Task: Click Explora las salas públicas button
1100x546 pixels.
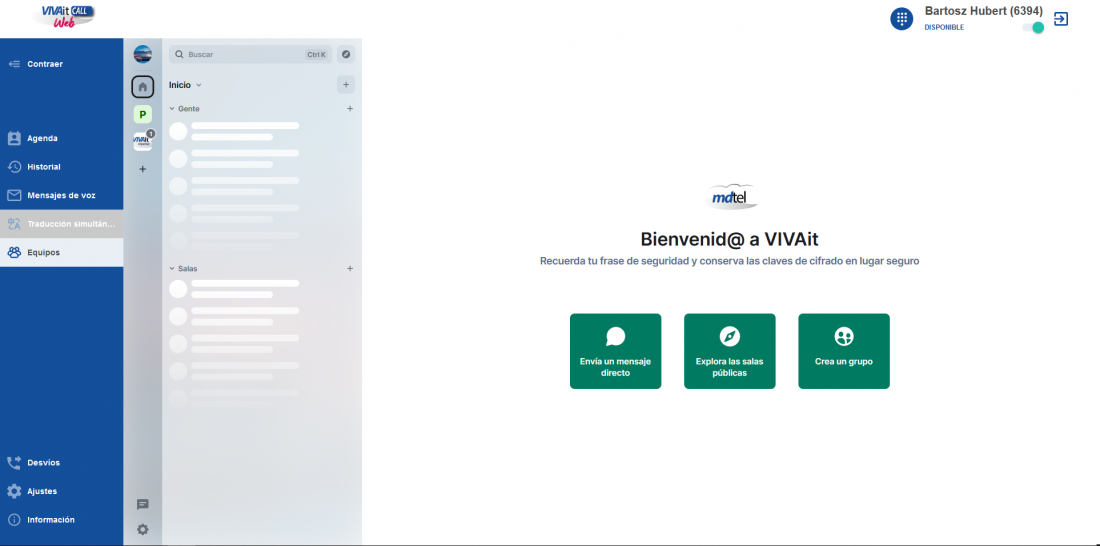Action: (730, 351)
